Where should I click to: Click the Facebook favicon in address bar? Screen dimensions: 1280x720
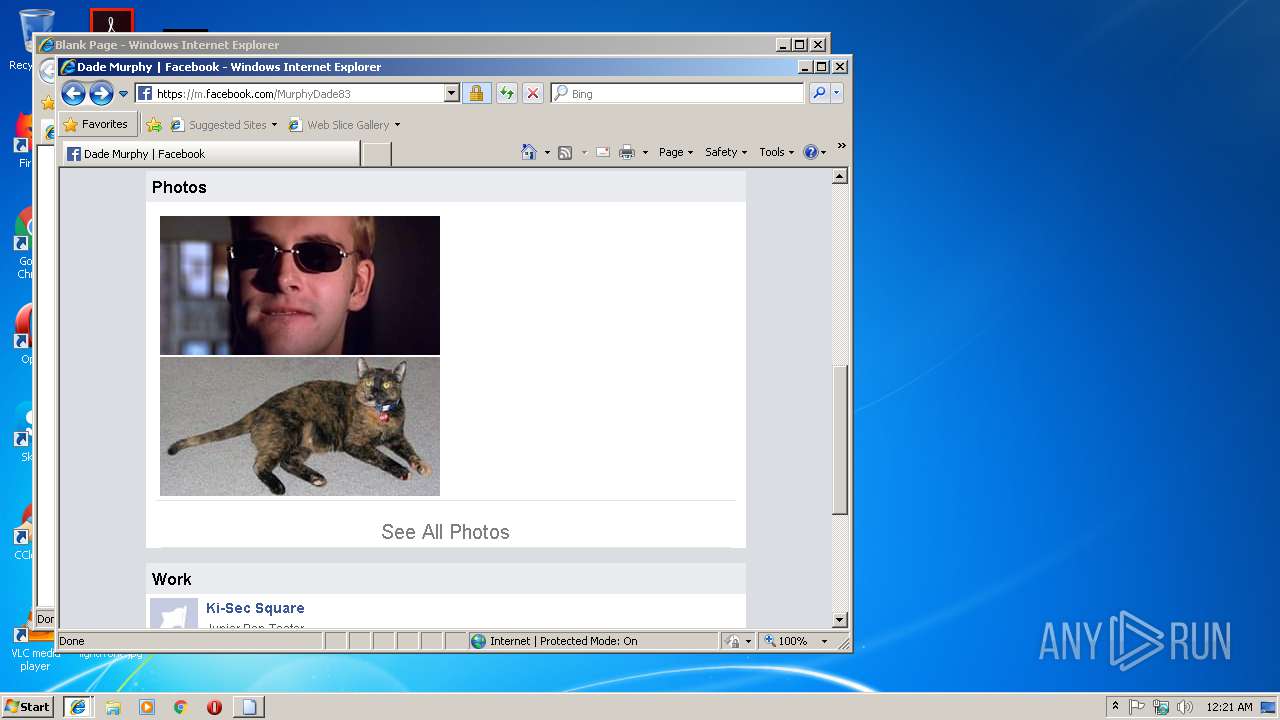click(145, 94)
